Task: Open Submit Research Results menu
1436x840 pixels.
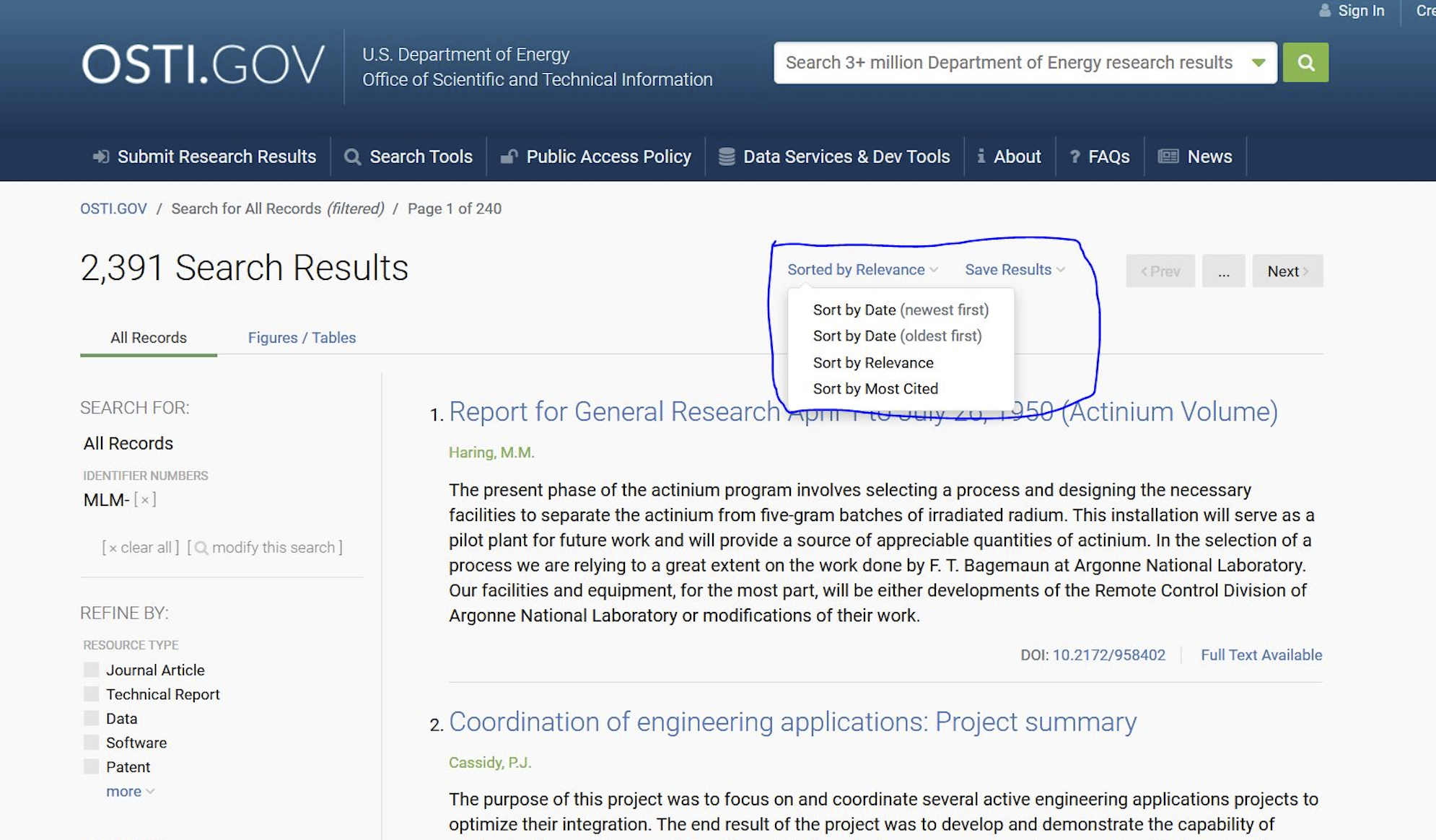Action: 216,157
